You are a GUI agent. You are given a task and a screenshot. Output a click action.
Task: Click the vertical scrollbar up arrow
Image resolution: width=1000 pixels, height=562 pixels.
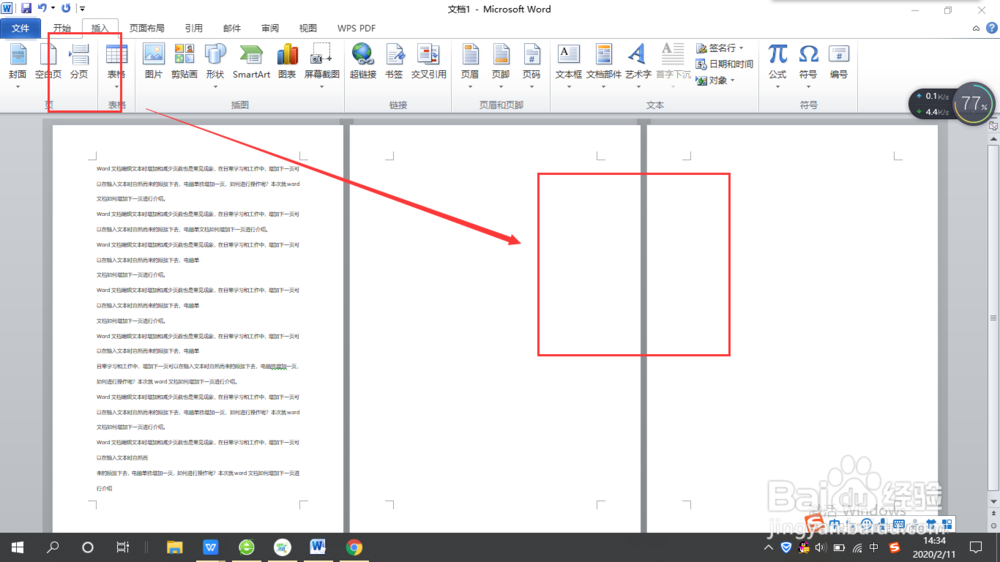(993, 138)
